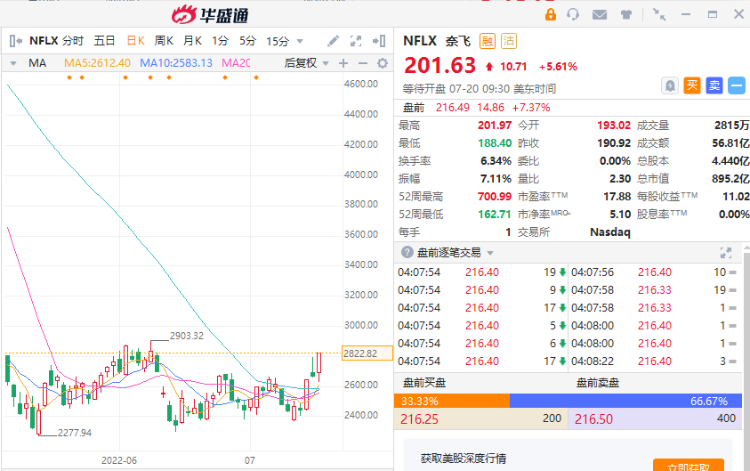
Task: Click the MA10:2583.13 indicator label
Action: point(176,63)
